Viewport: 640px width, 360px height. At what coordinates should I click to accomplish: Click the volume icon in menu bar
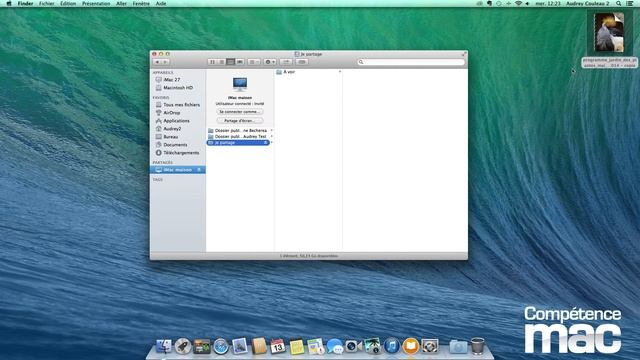[527, 3]
